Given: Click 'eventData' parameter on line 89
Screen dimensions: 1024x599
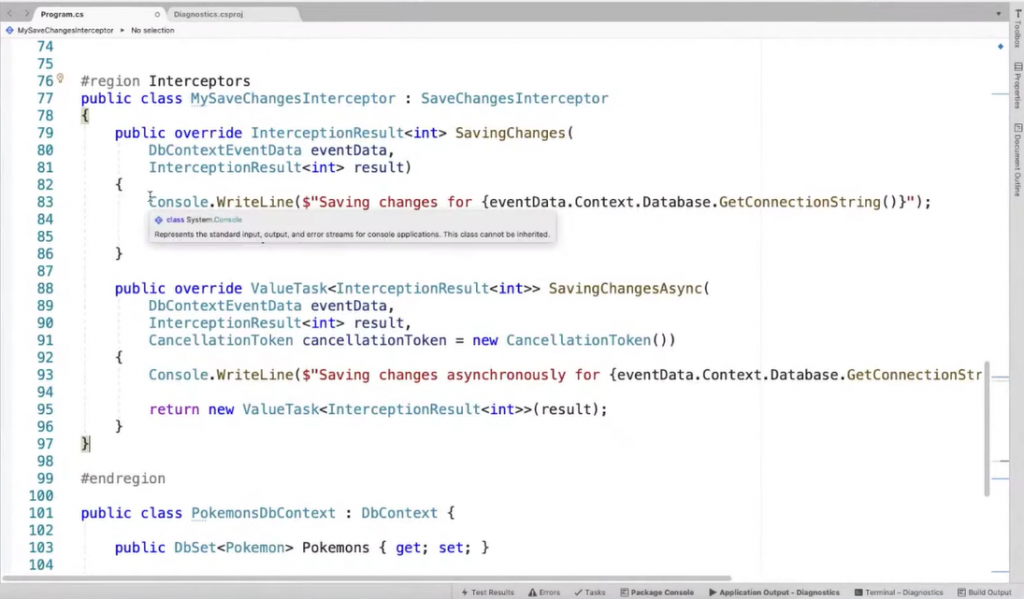Looking at the screenshot, I should 349,306.
